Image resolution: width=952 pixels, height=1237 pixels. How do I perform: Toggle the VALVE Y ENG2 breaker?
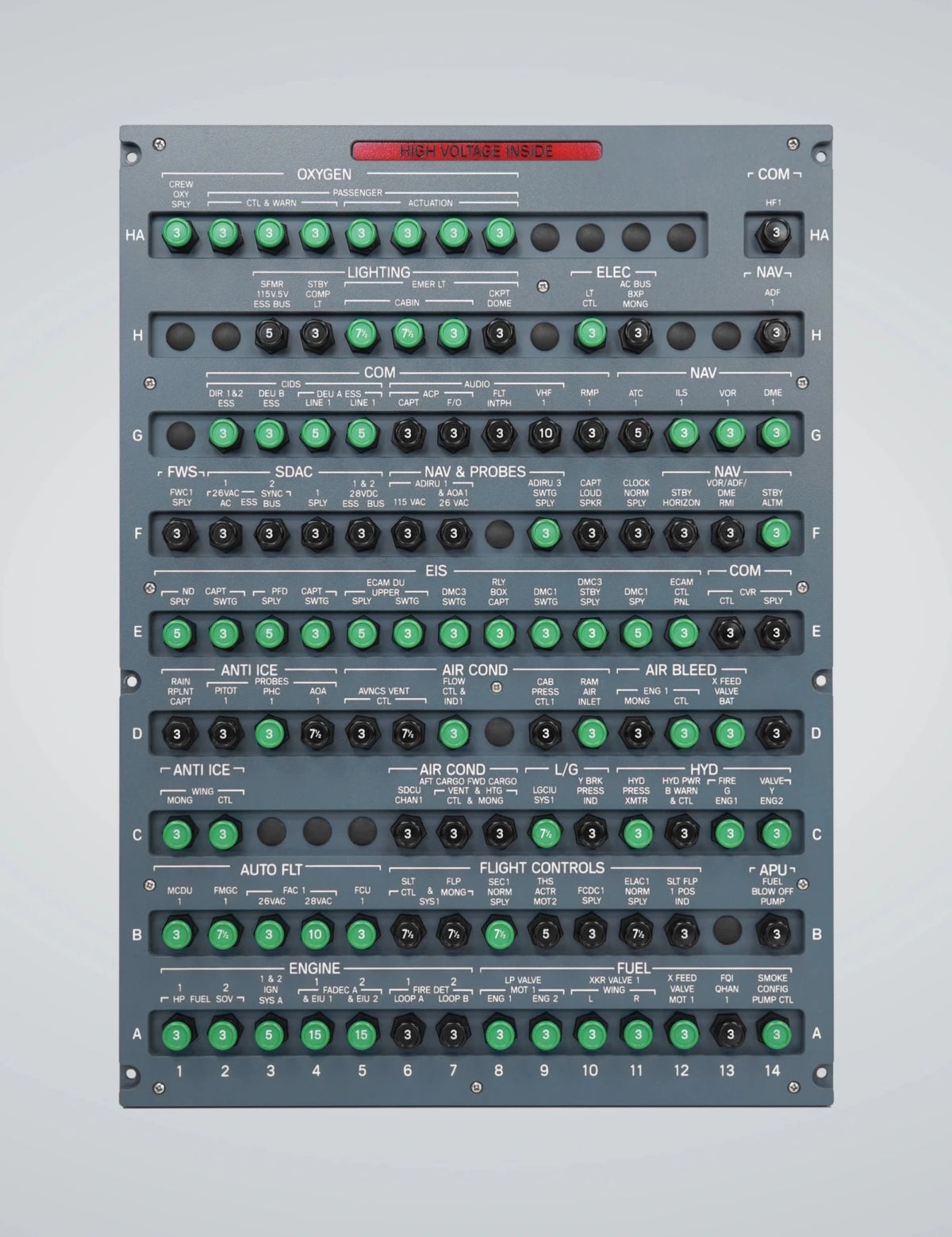775,833
